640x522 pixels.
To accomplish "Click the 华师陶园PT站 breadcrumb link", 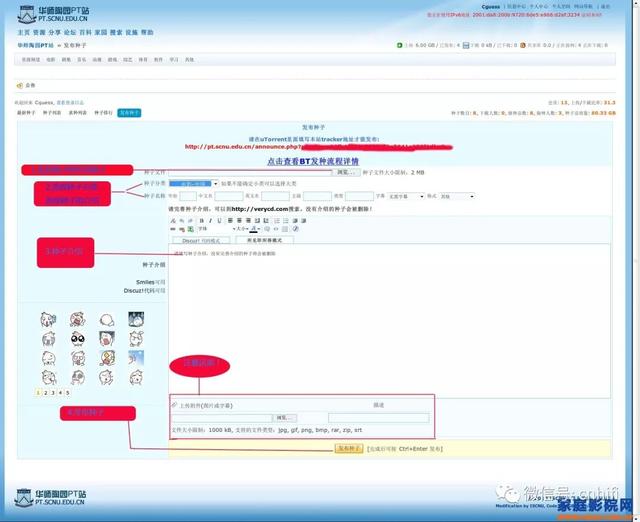I will (36, 45).
